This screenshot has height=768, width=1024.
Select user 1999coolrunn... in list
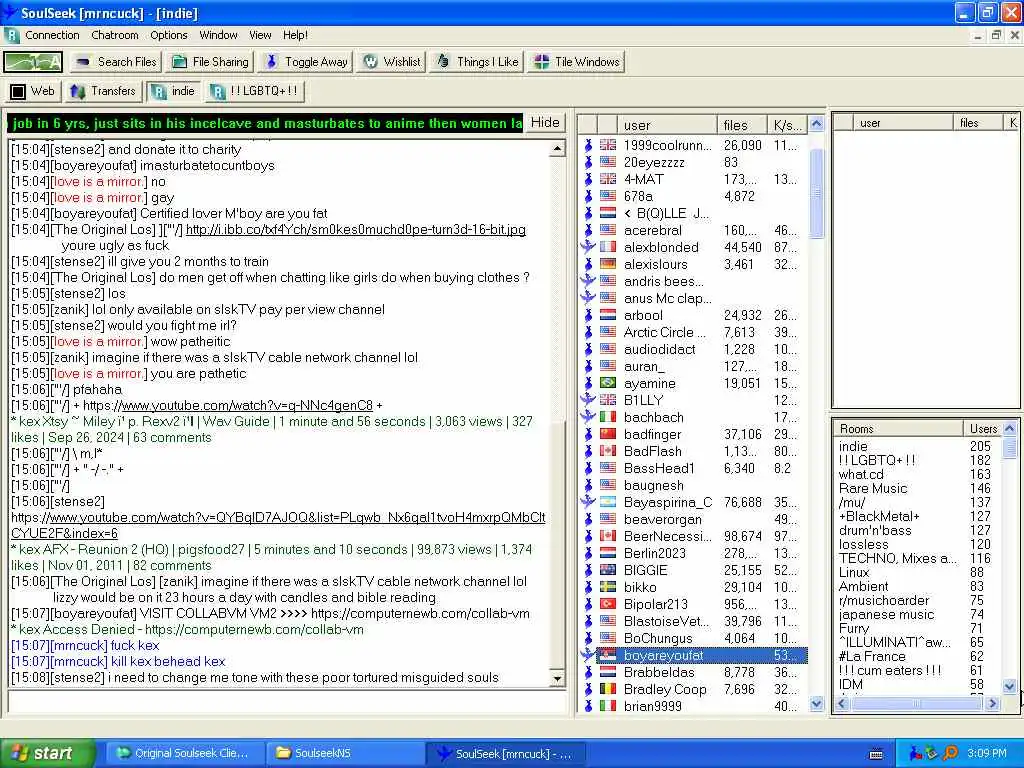693,145
